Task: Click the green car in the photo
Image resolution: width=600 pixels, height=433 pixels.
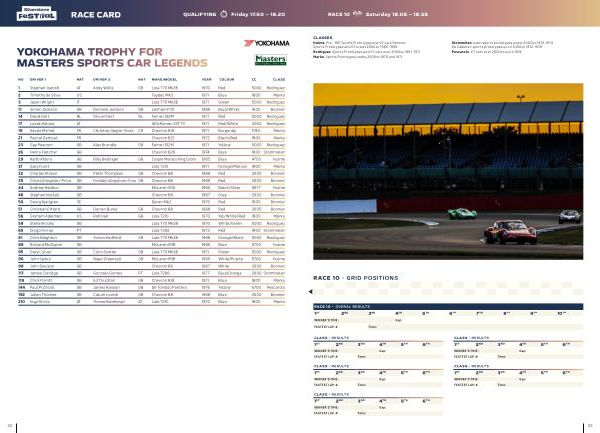Action: point(462,213)
